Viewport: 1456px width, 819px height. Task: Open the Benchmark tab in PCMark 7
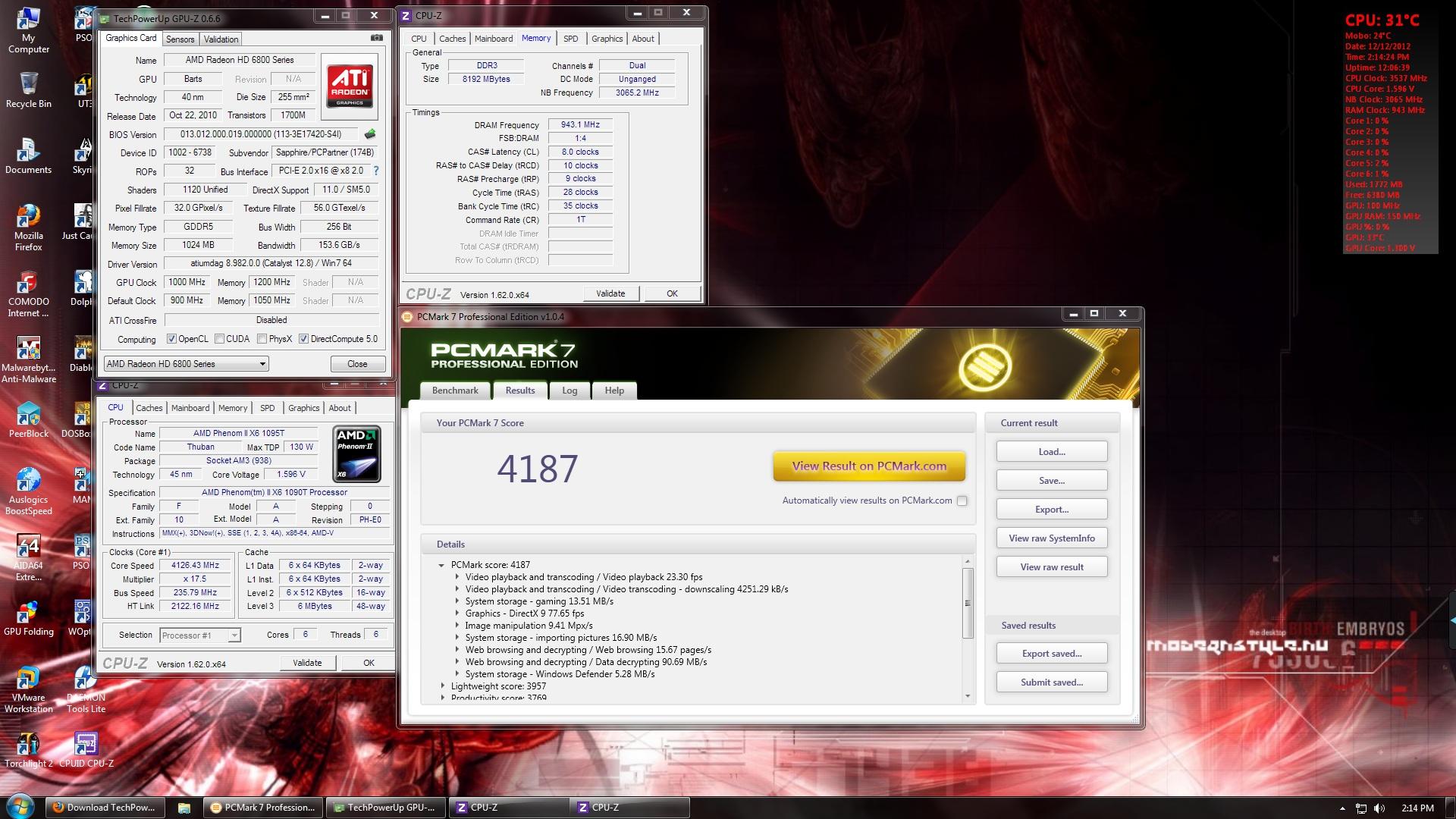(x=455, y=391)
